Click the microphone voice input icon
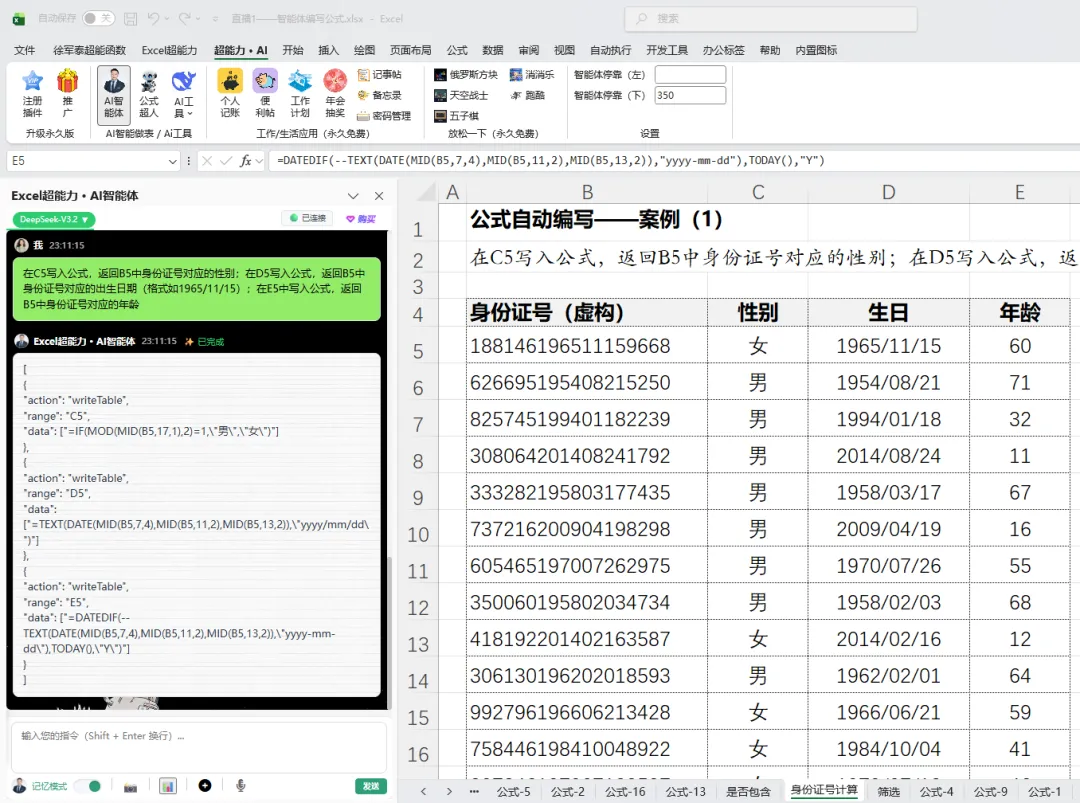 pos(240,786)
